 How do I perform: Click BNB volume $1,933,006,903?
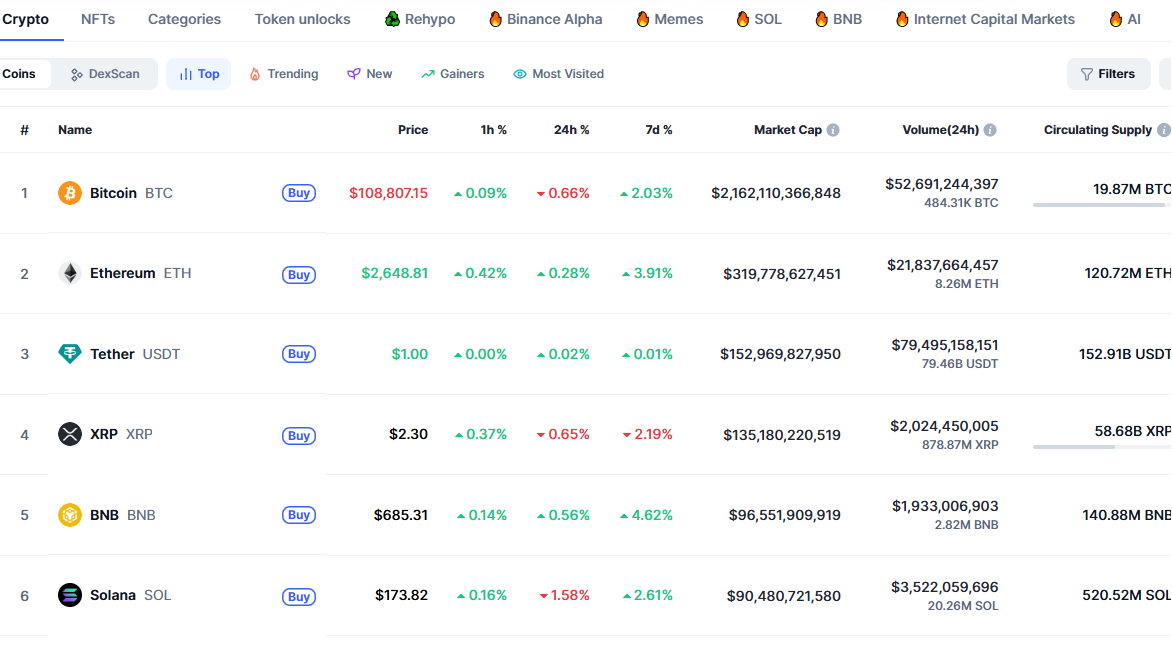(x=945, y=507)
